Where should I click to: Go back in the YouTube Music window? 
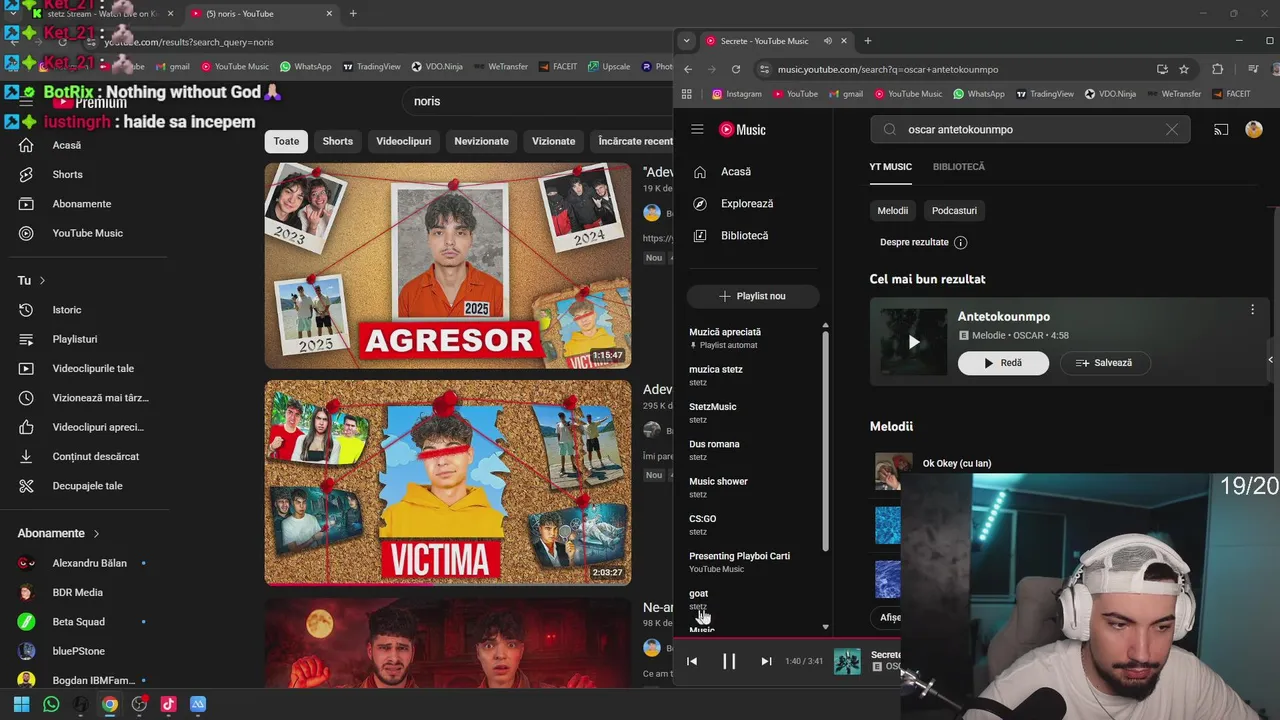[x=688, y=69]
